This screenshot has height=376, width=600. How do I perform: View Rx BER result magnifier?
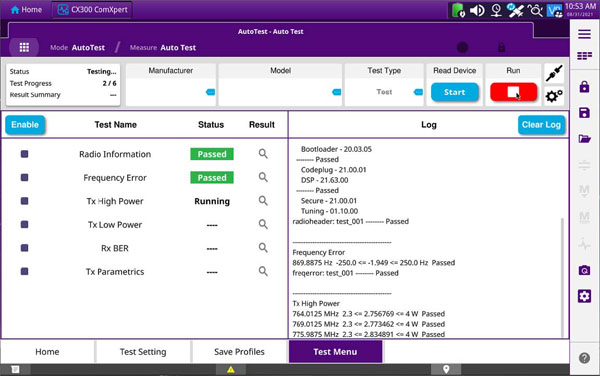[x=263, y=248]
